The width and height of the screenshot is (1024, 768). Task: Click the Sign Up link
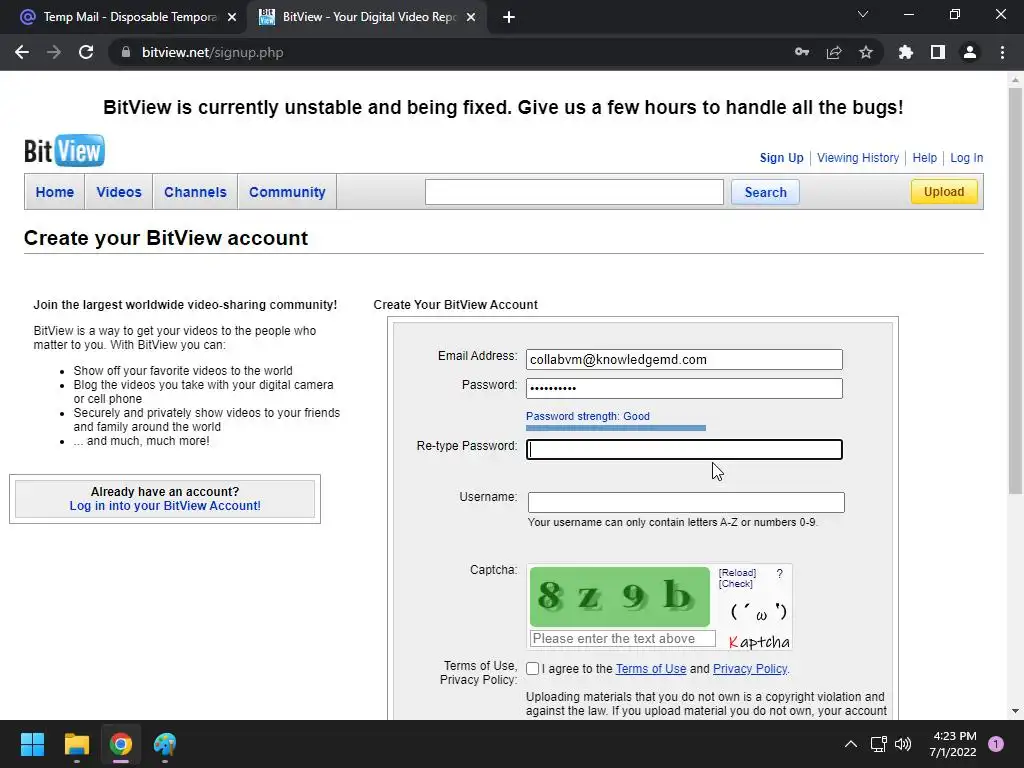781,157
